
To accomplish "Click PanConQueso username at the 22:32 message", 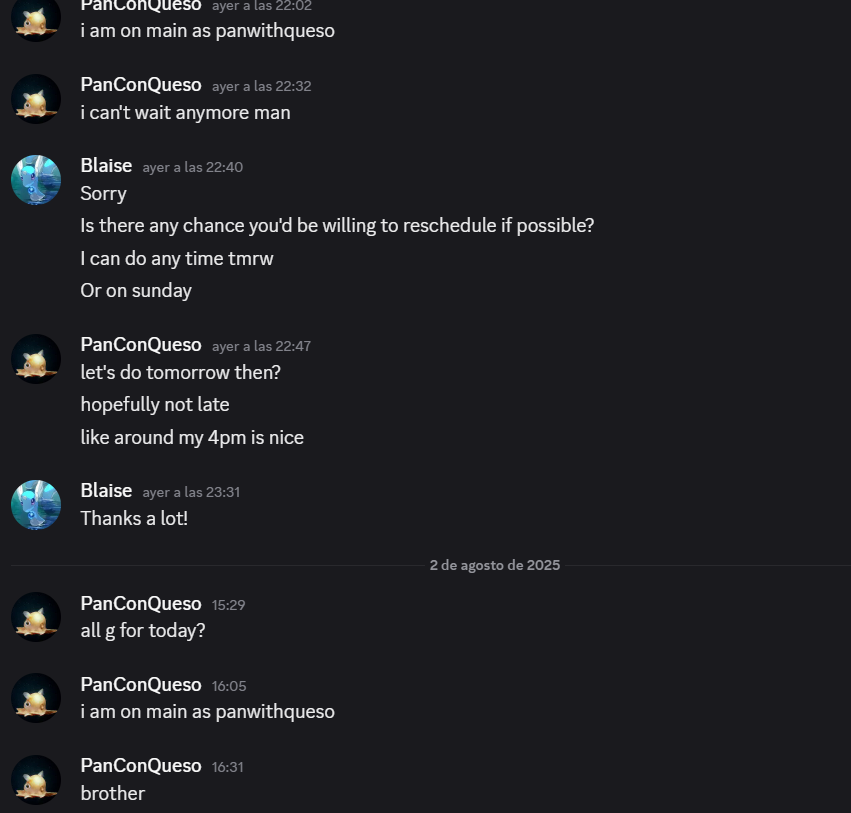I will click(x=141, y=85).
